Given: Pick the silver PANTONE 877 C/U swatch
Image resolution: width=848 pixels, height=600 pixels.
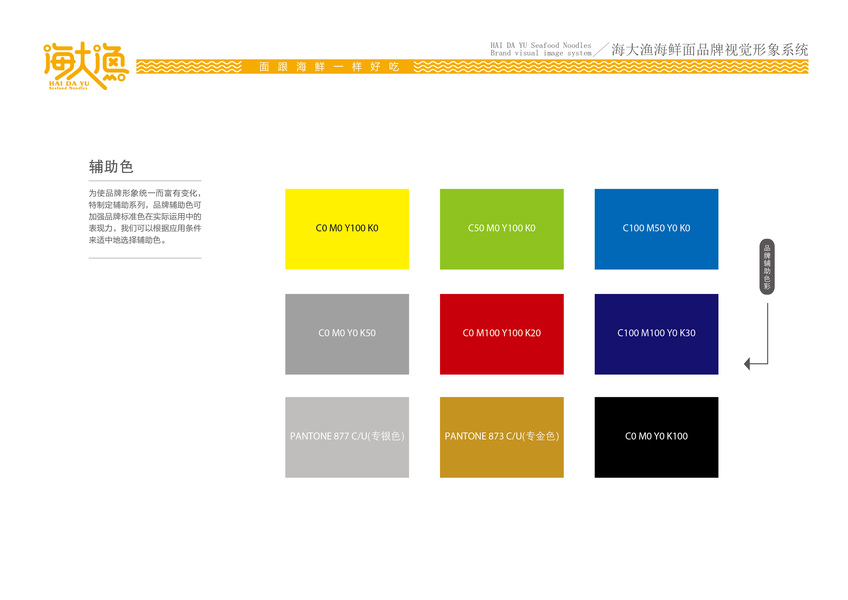Looking at the screenshot, I should tap(347, 437).
